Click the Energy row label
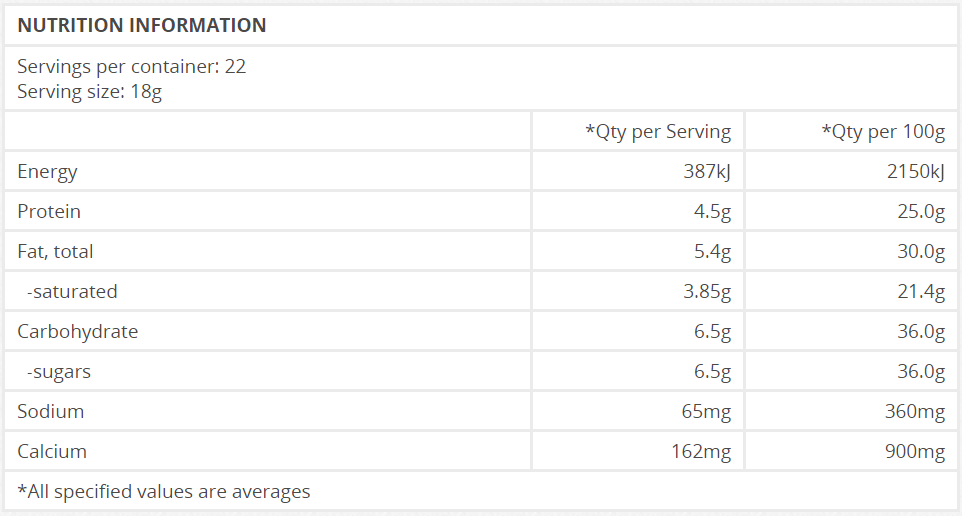Image resolution: width=962 pixels, height=516 pixels. pos(47,171)
